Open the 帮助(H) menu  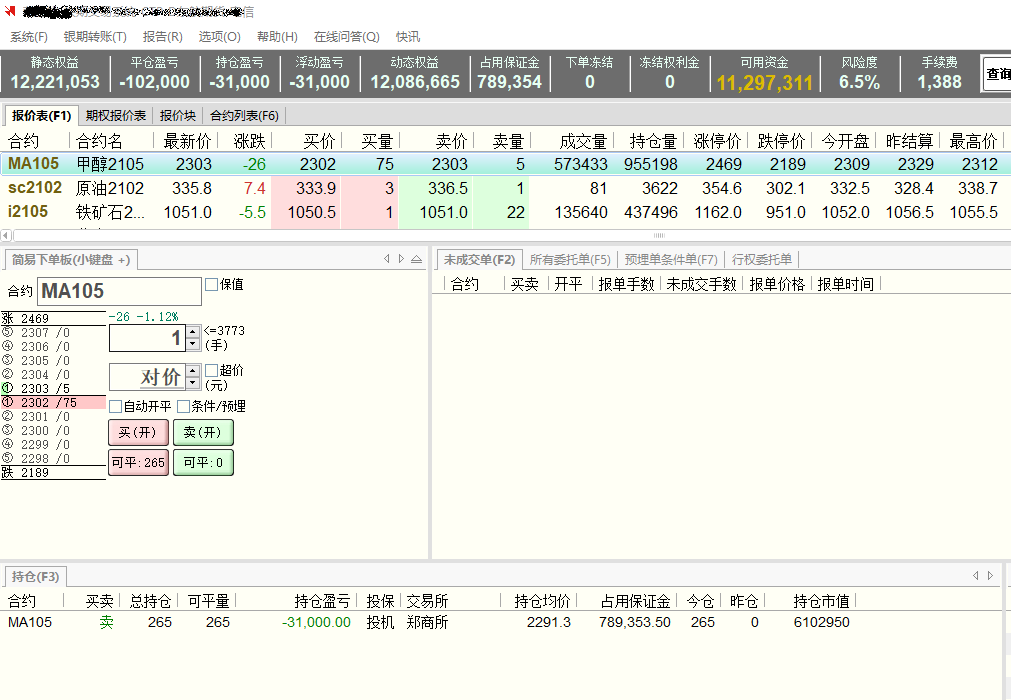(277, 37)
